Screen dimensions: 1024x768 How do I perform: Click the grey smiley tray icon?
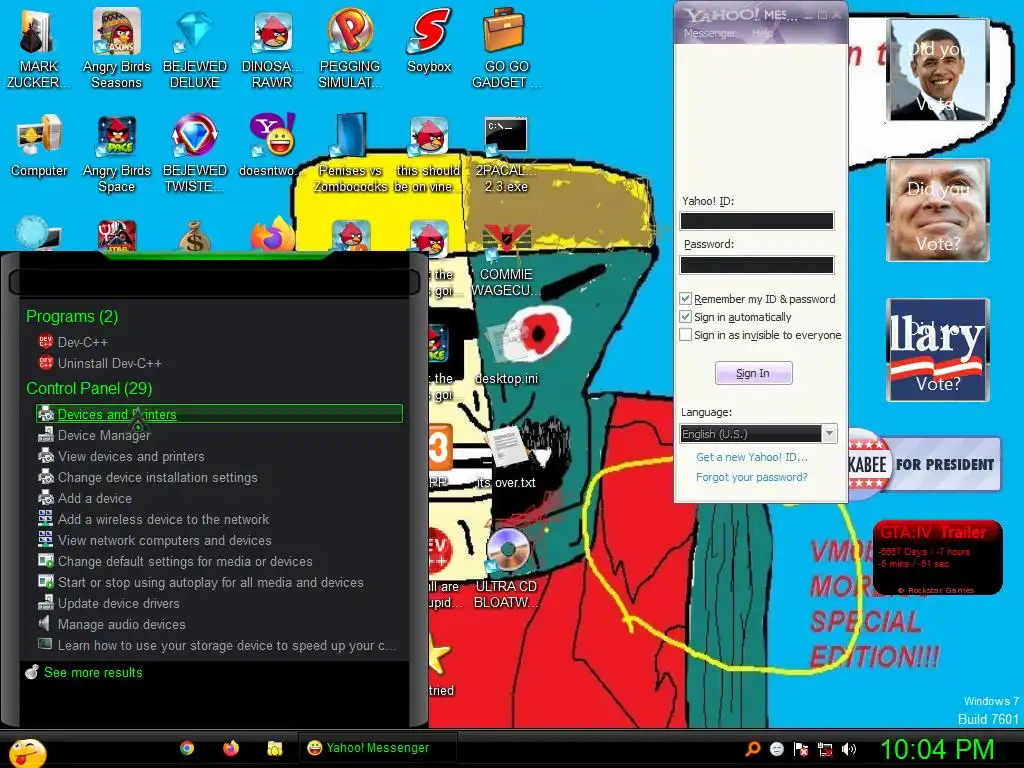pyautogui.click(x=776, y=749)
